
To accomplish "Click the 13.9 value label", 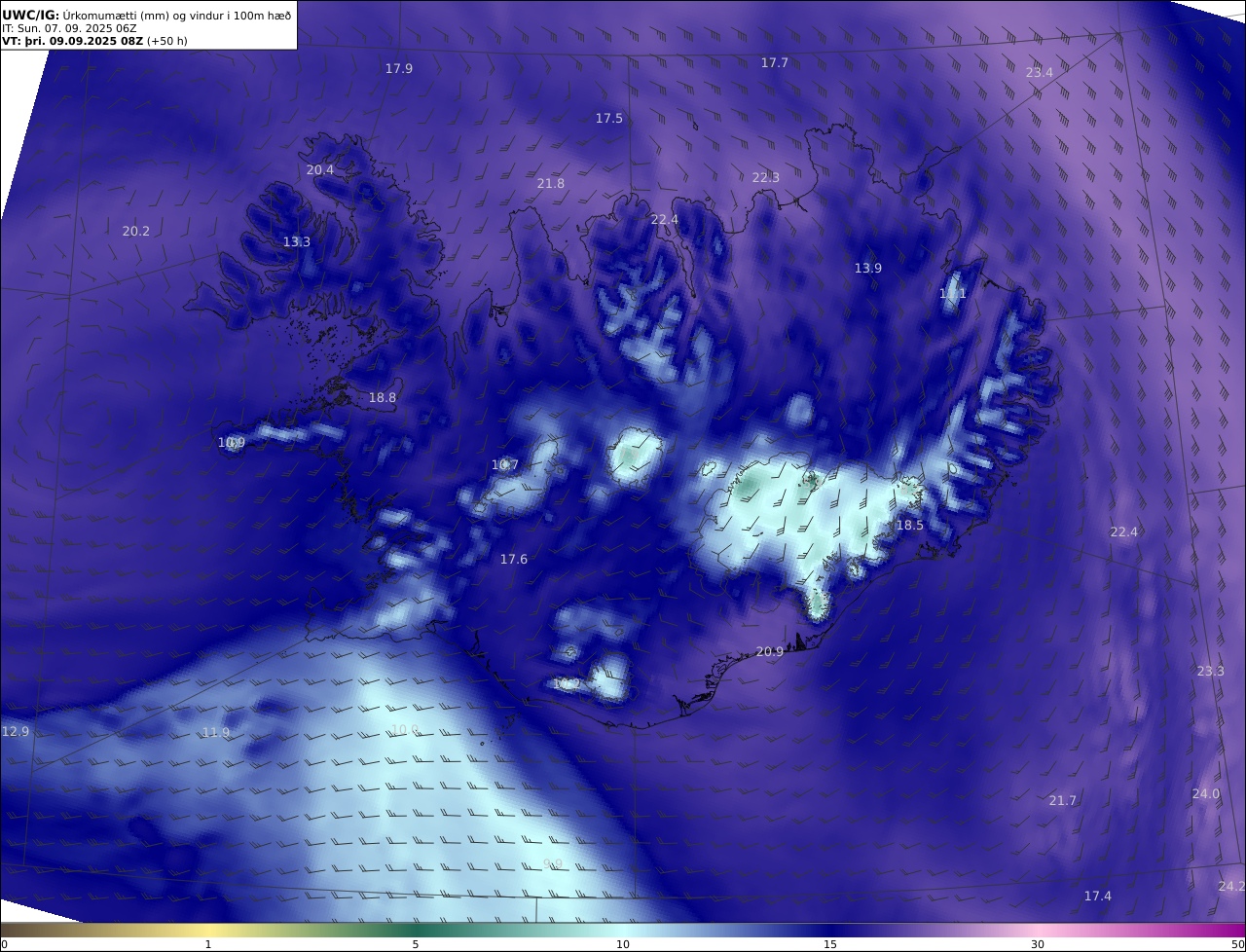I will point(867,268).
